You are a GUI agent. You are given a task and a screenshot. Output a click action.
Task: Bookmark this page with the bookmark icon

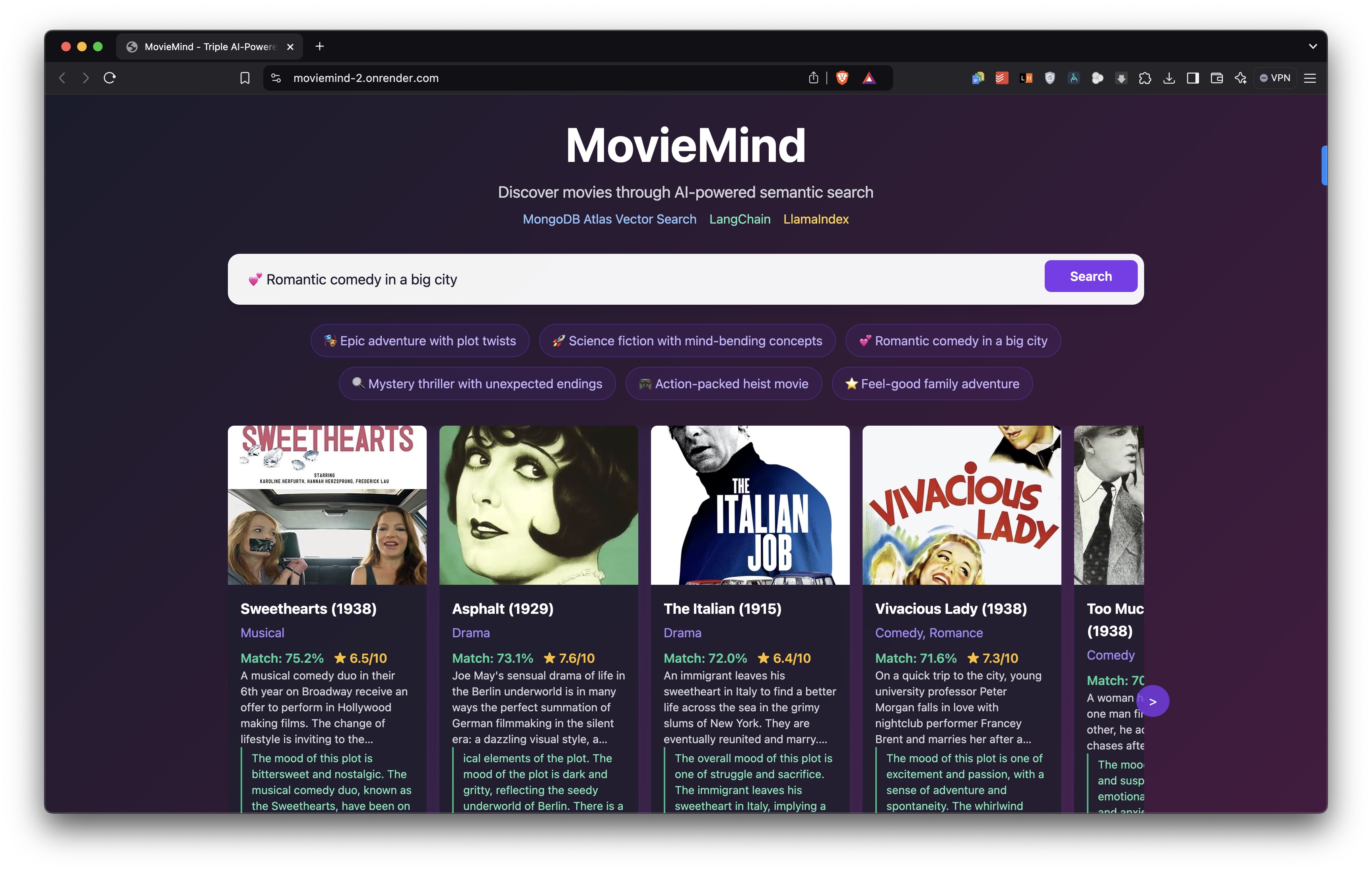coord(245,78)
